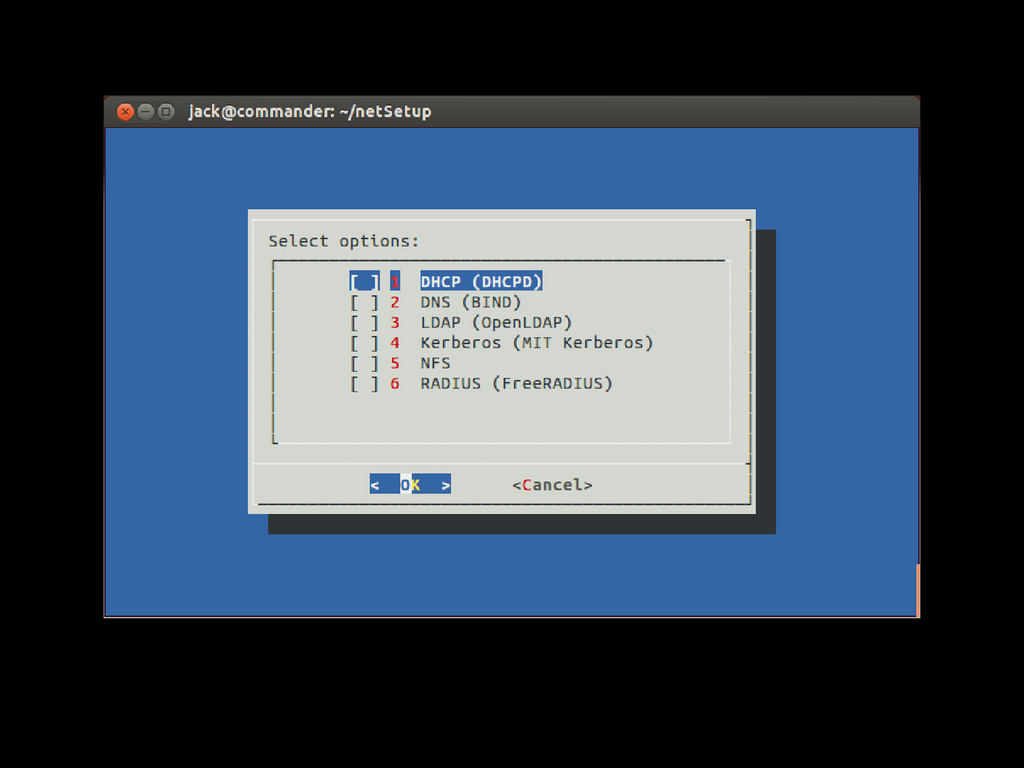Check the NFS checkbox
This screenshot has height=768, width=1024.
(364, 363)
